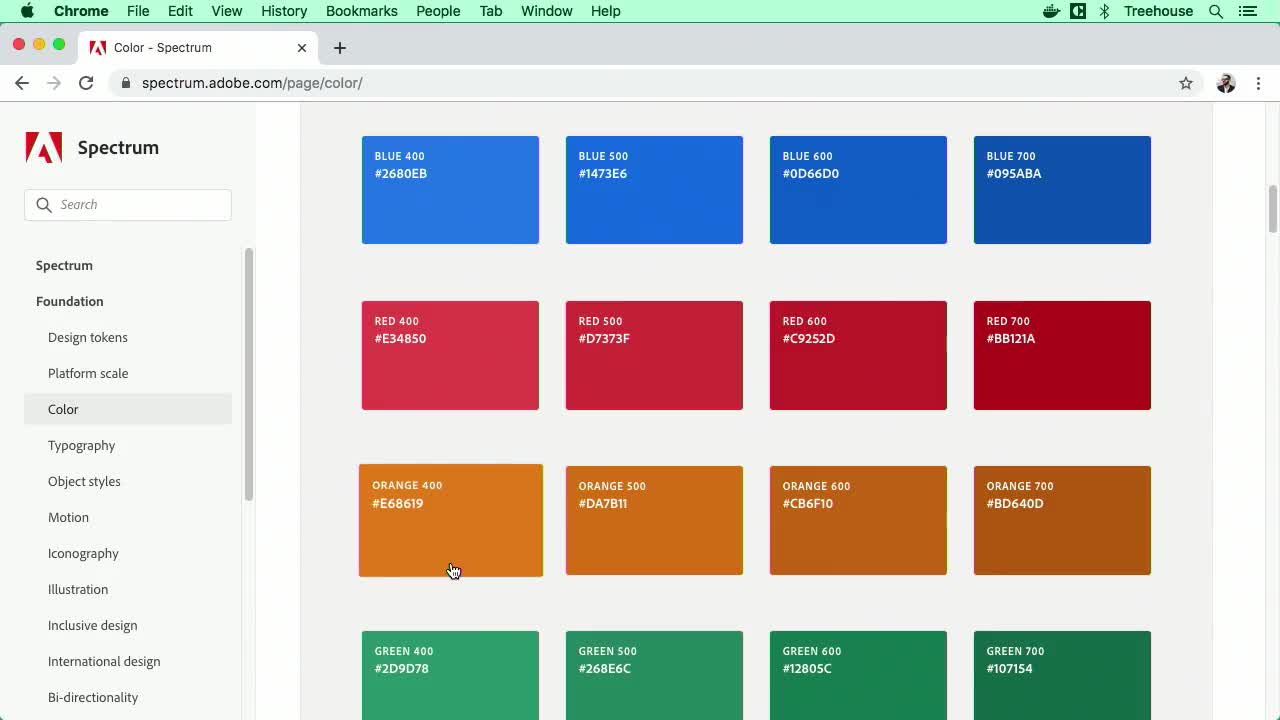Click the Adobe logo in sidebar
Image resolution: width=1280 pixels, height=720 pixels.
(x=44, y=147)
